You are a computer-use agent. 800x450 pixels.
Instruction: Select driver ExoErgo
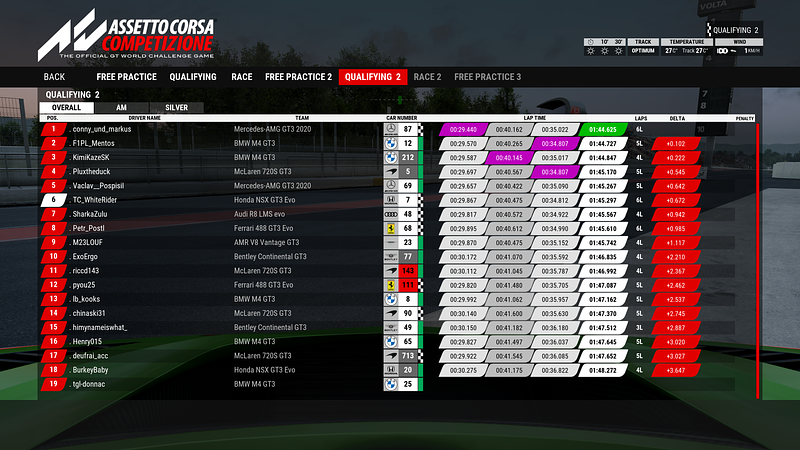tap(85, 257)
